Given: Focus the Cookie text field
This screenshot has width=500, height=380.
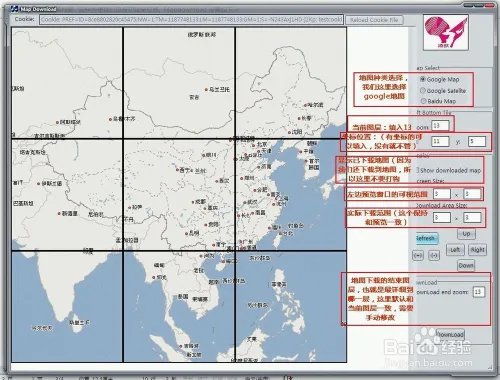Looking at the screenshot, I should [191, 20].
